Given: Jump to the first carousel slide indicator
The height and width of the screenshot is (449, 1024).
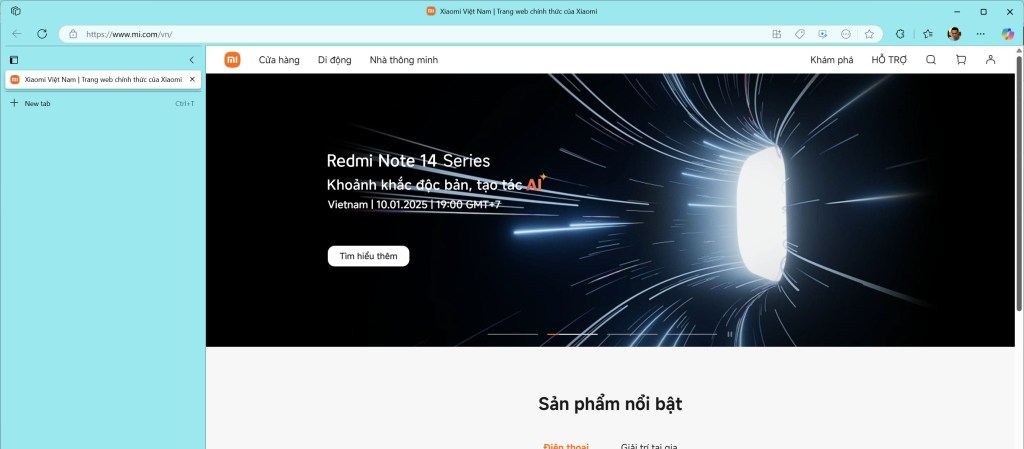Looking at the screenshot, I should click(513, 334).
